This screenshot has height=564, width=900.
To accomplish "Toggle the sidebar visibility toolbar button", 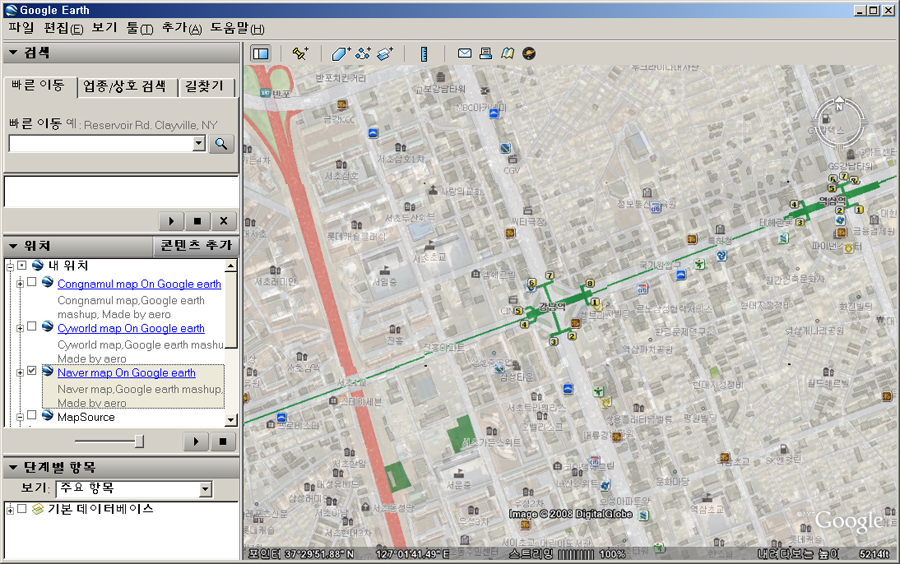I will (261, 53).
